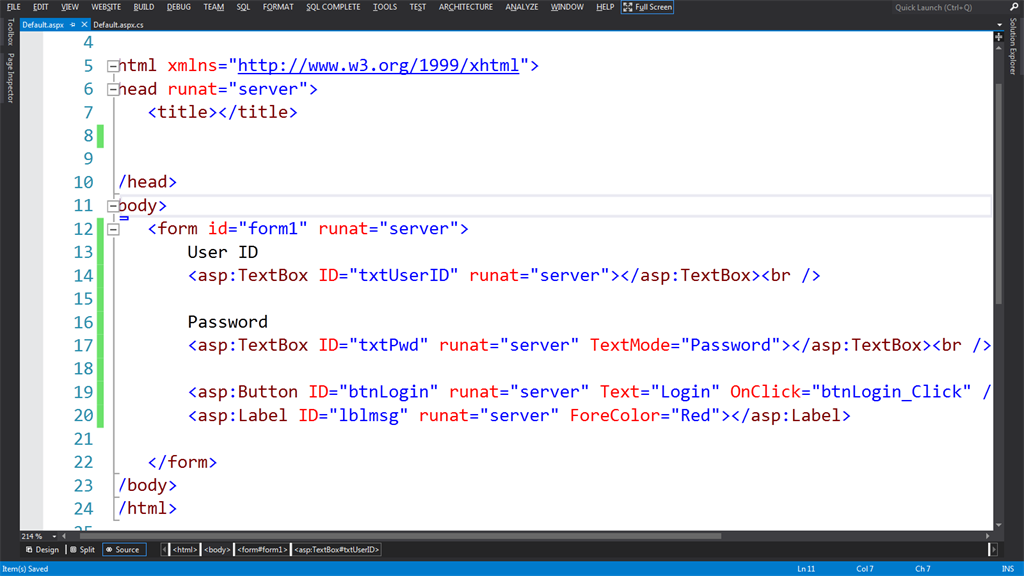
Task: Collapse the html element outline node
Action: [x=113, y=66]
